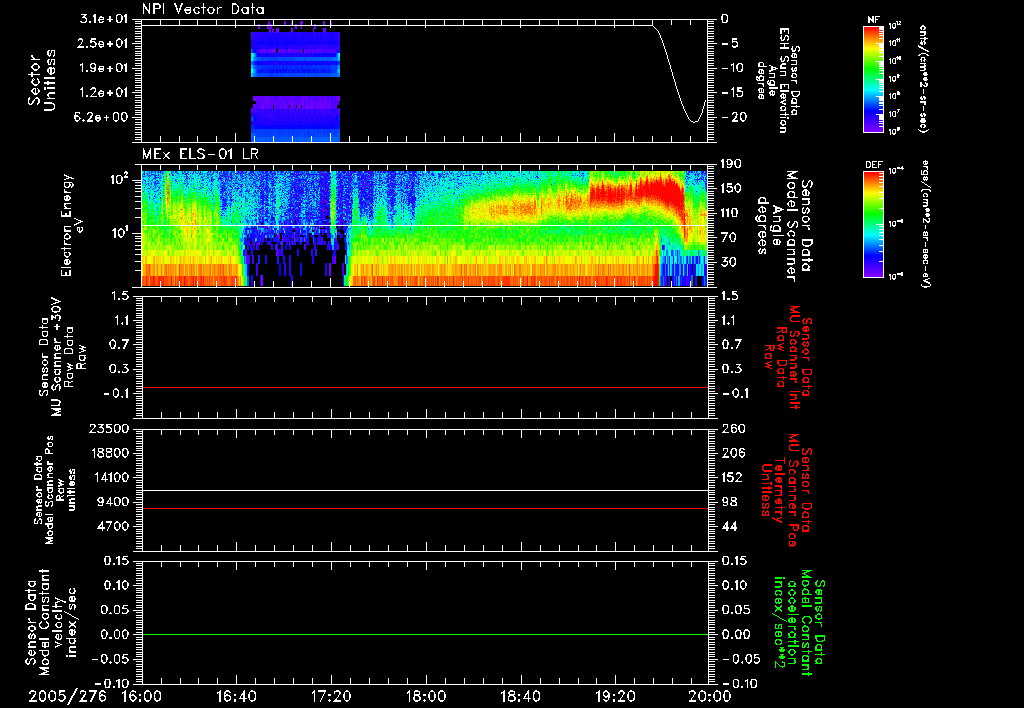Screen dimensions: 1024x708
Task: Click the upper NPI sector data block
Action: [x=295, y=54]
